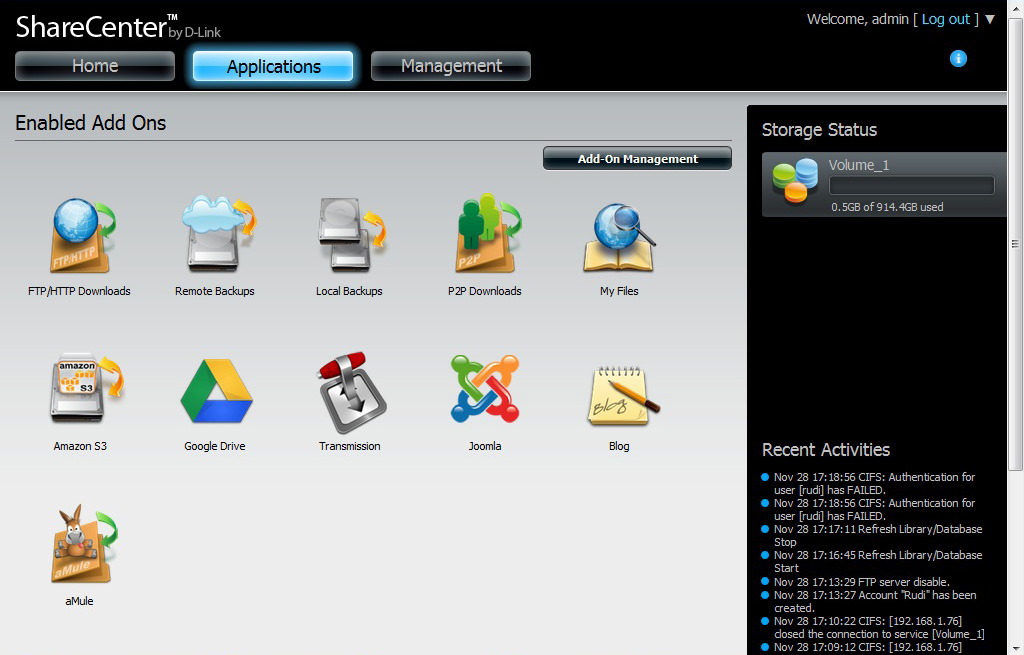
Task: Click "Refresh Library/Database Start" activity entry
Action: click(x=878, y=562)
